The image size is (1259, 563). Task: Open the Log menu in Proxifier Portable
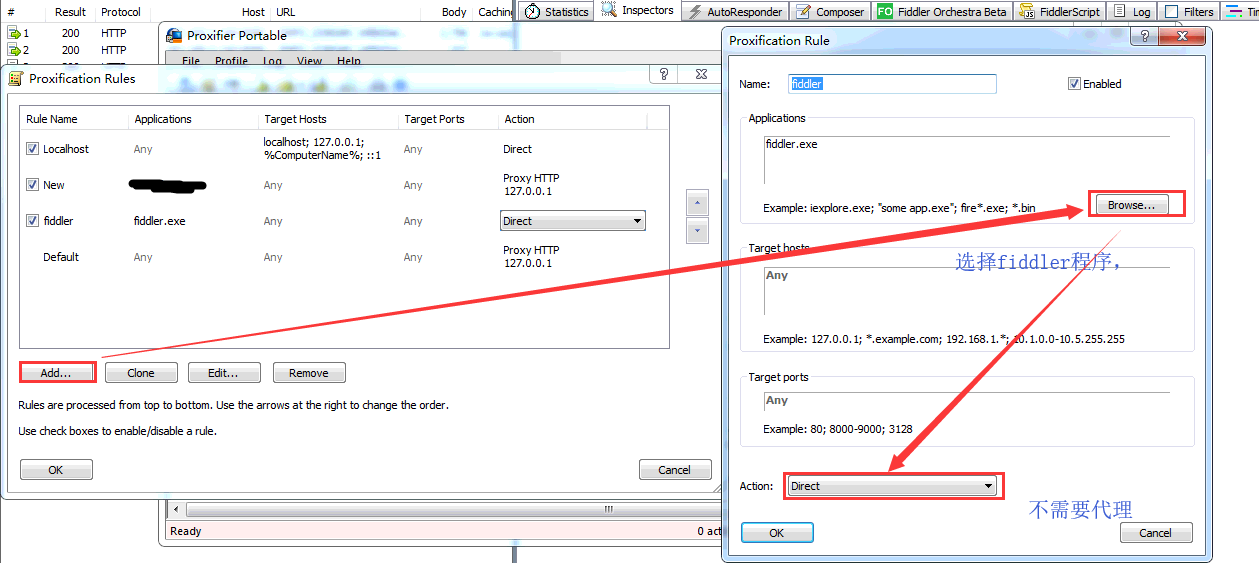(272, 61)
